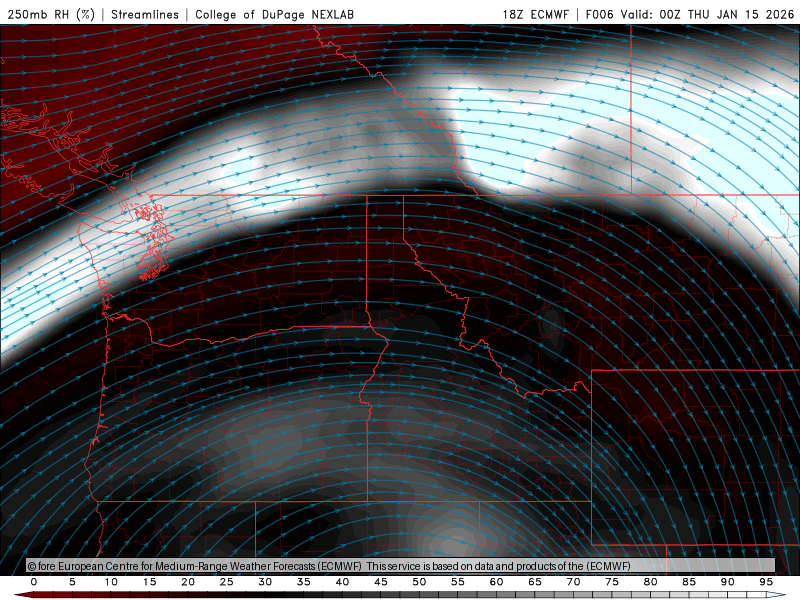The width and height of the screenshot is (800, 600).
Task: Click the '15' color scale label
Action: [x=149, y=582]
